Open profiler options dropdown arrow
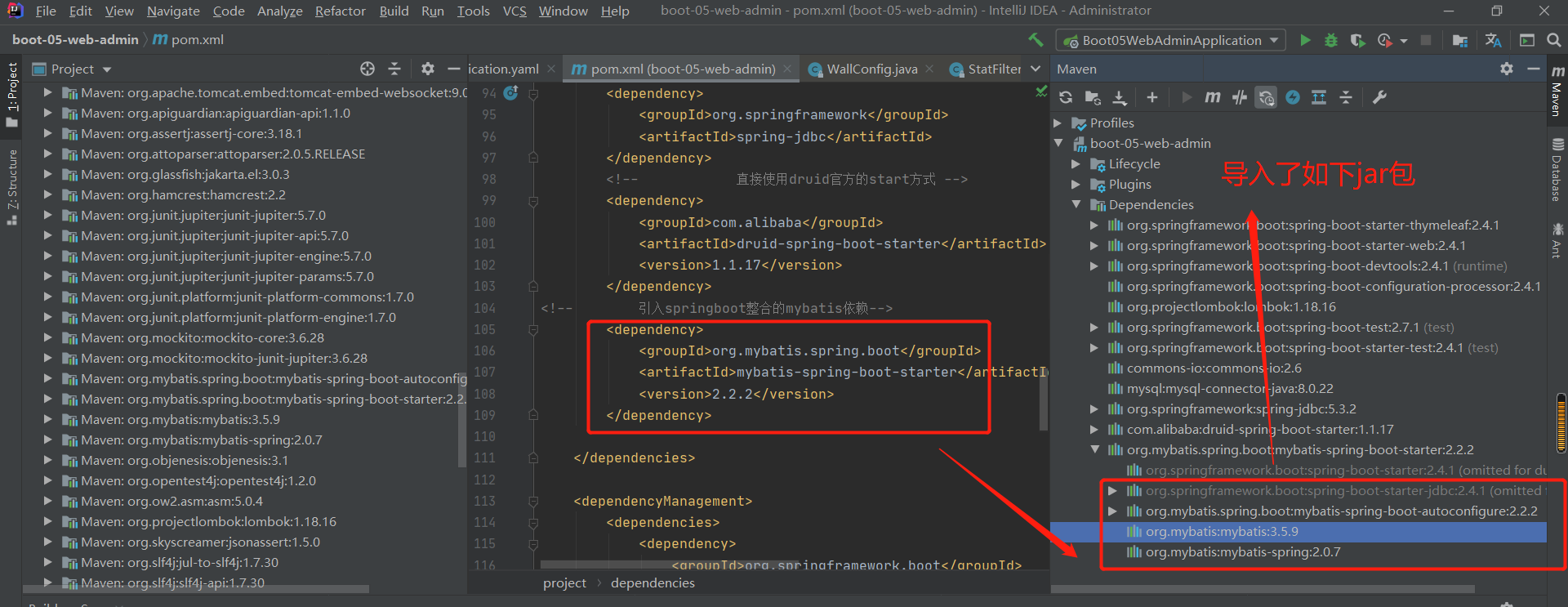1568x607 pixels. (1404, 41)
